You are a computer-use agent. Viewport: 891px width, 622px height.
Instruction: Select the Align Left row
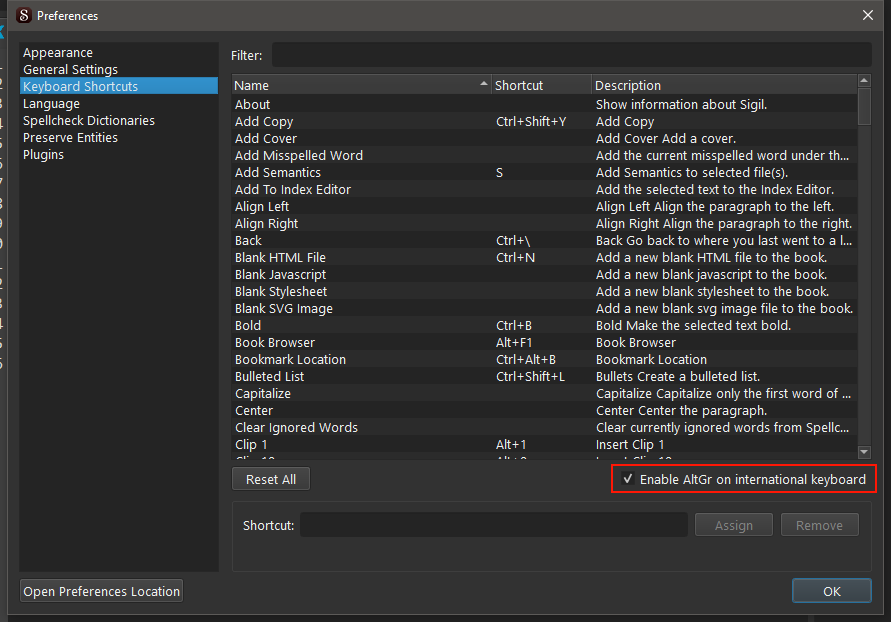pos(544,207)
